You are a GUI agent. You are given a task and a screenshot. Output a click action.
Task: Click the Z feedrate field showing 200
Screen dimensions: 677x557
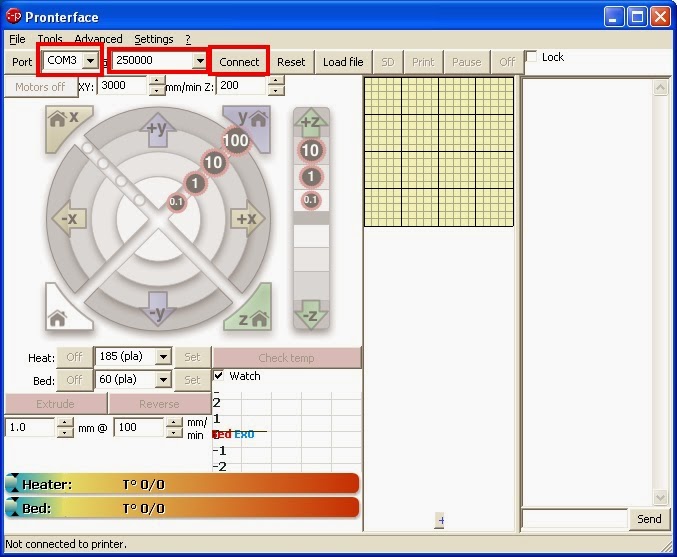coord(242,85)
